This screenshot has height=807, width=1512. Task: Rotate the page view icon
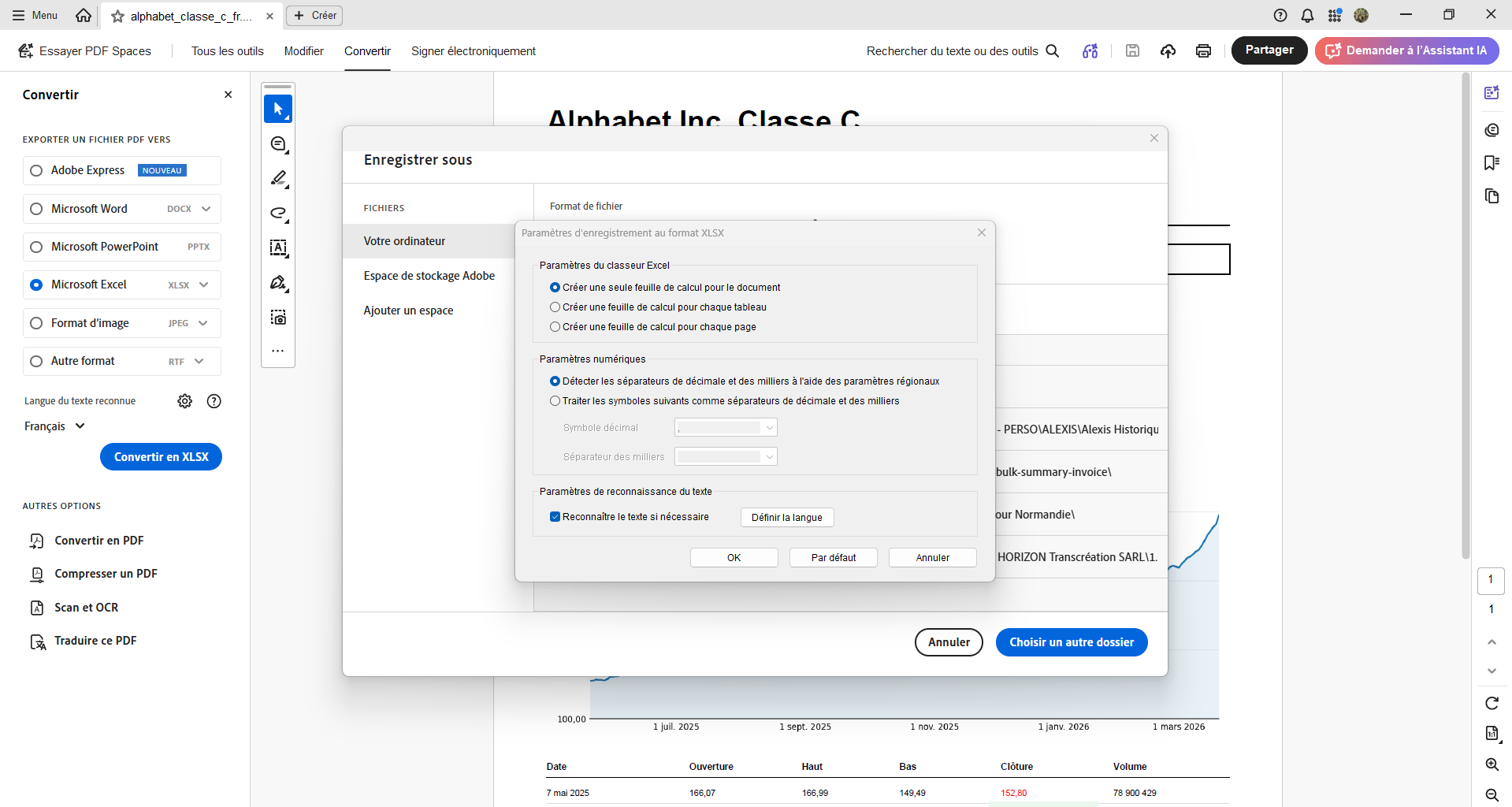(1492, 703)
